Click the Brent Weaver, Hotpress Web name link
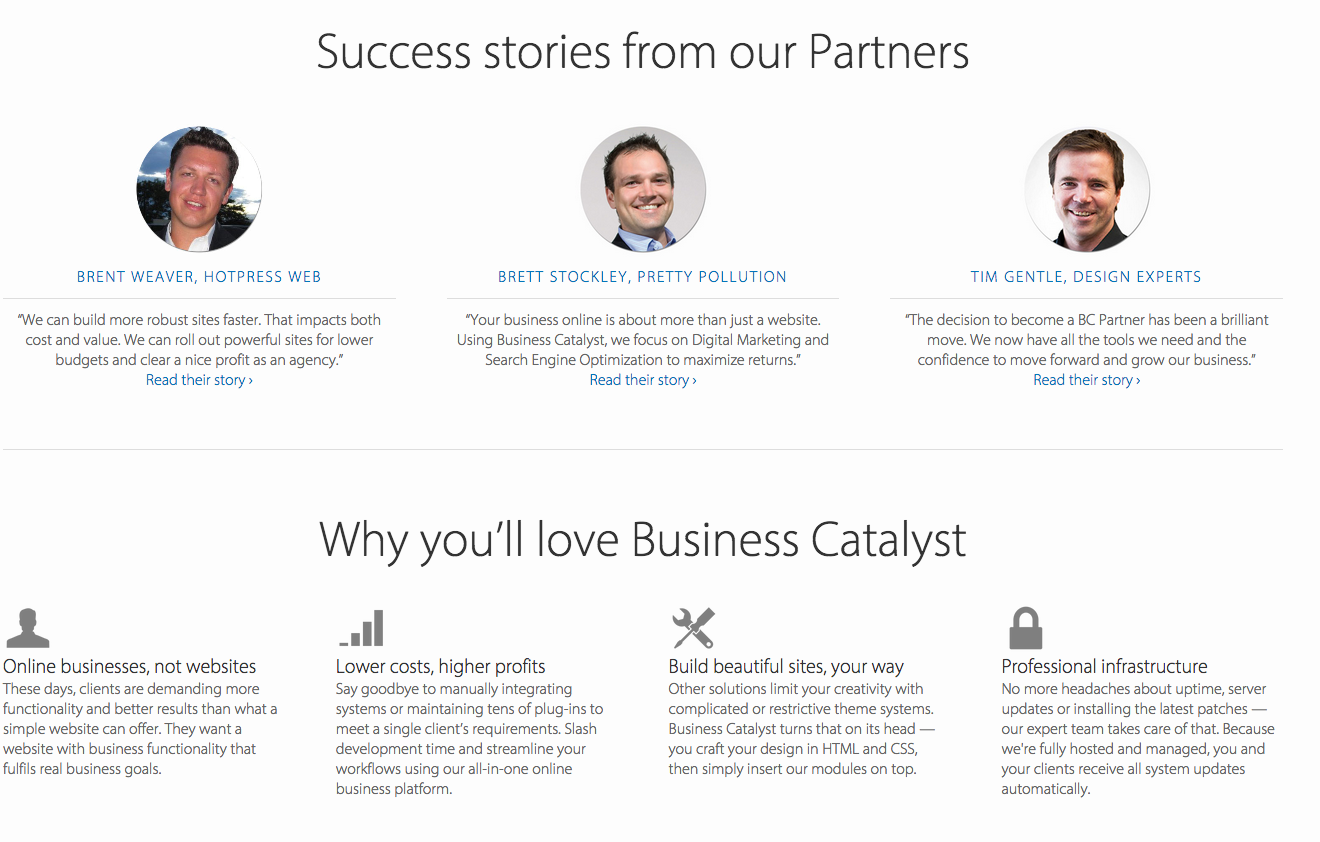Screen dimensions: 1320x842 tap(199, 277)
